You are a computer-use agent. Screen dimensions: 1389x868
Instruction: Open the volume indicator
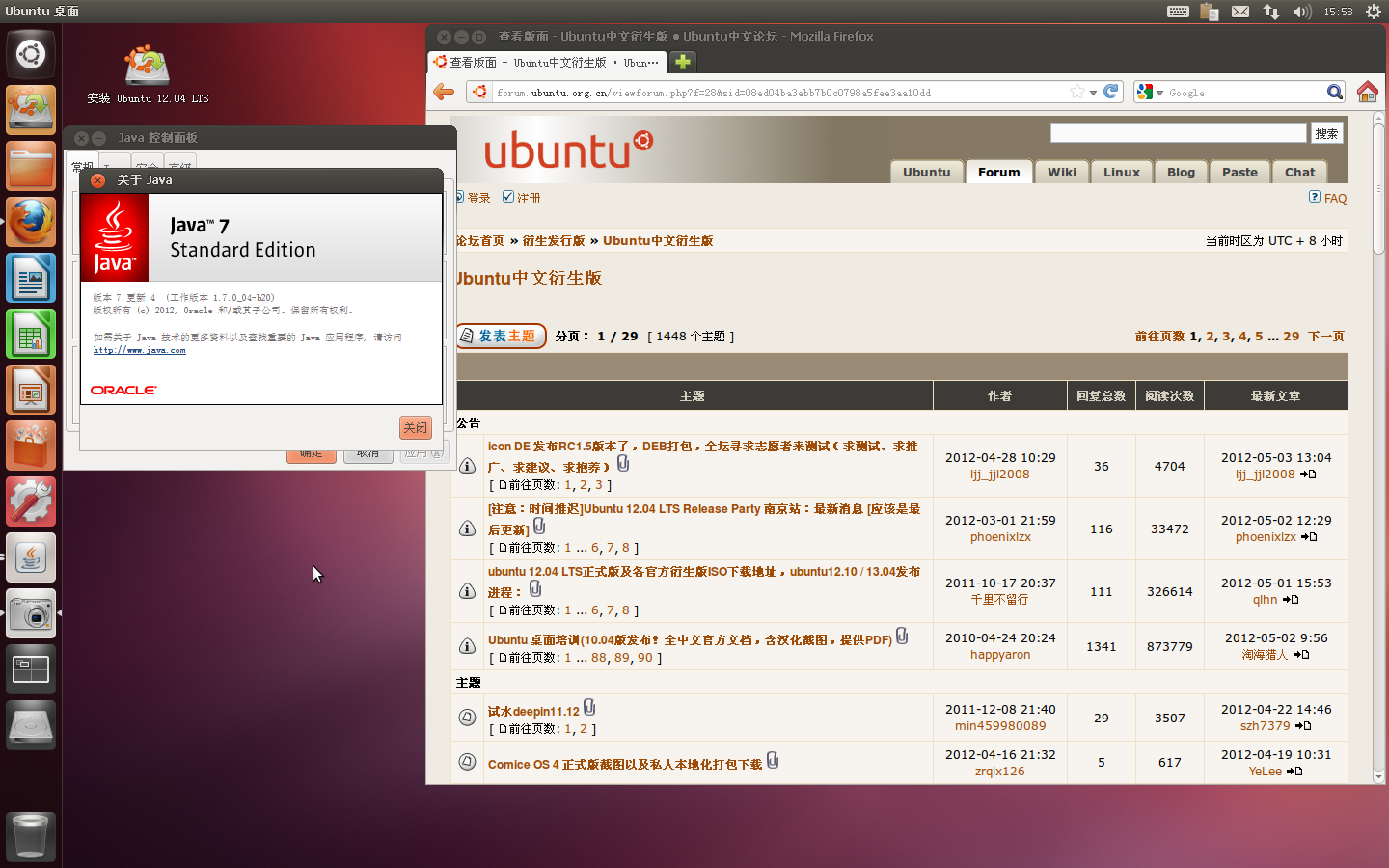click(x=1302, y=12)
